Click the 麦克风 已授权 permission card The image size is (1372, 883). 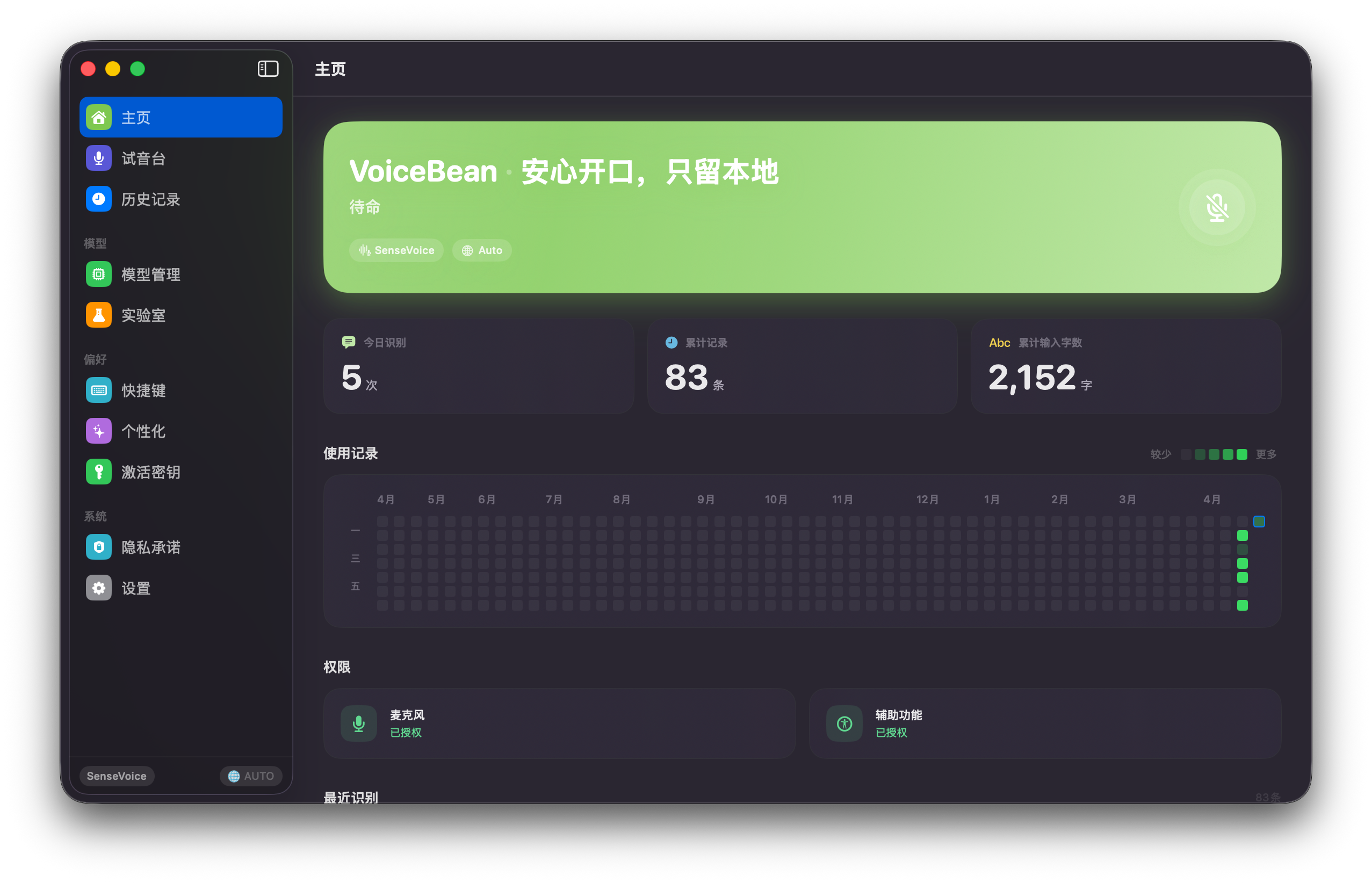[559, 723]
